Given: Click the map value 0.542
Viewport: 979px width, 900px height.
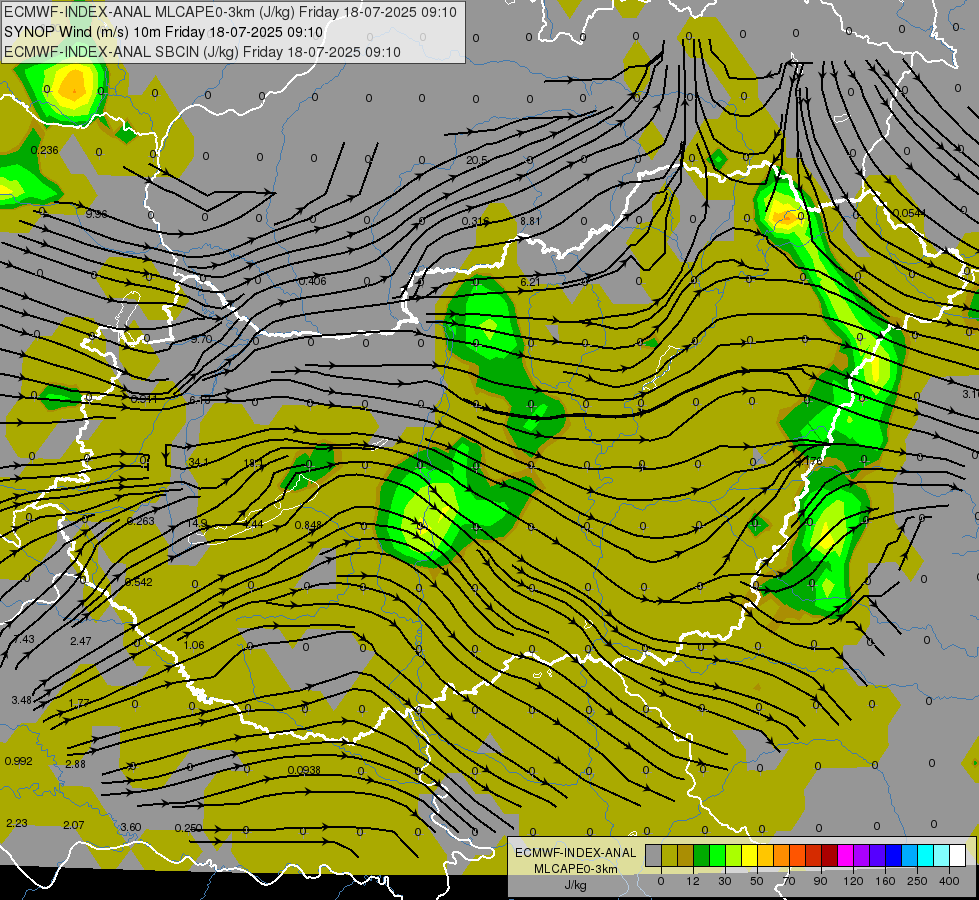Looking at the screenshot, I should pos(139,583).
